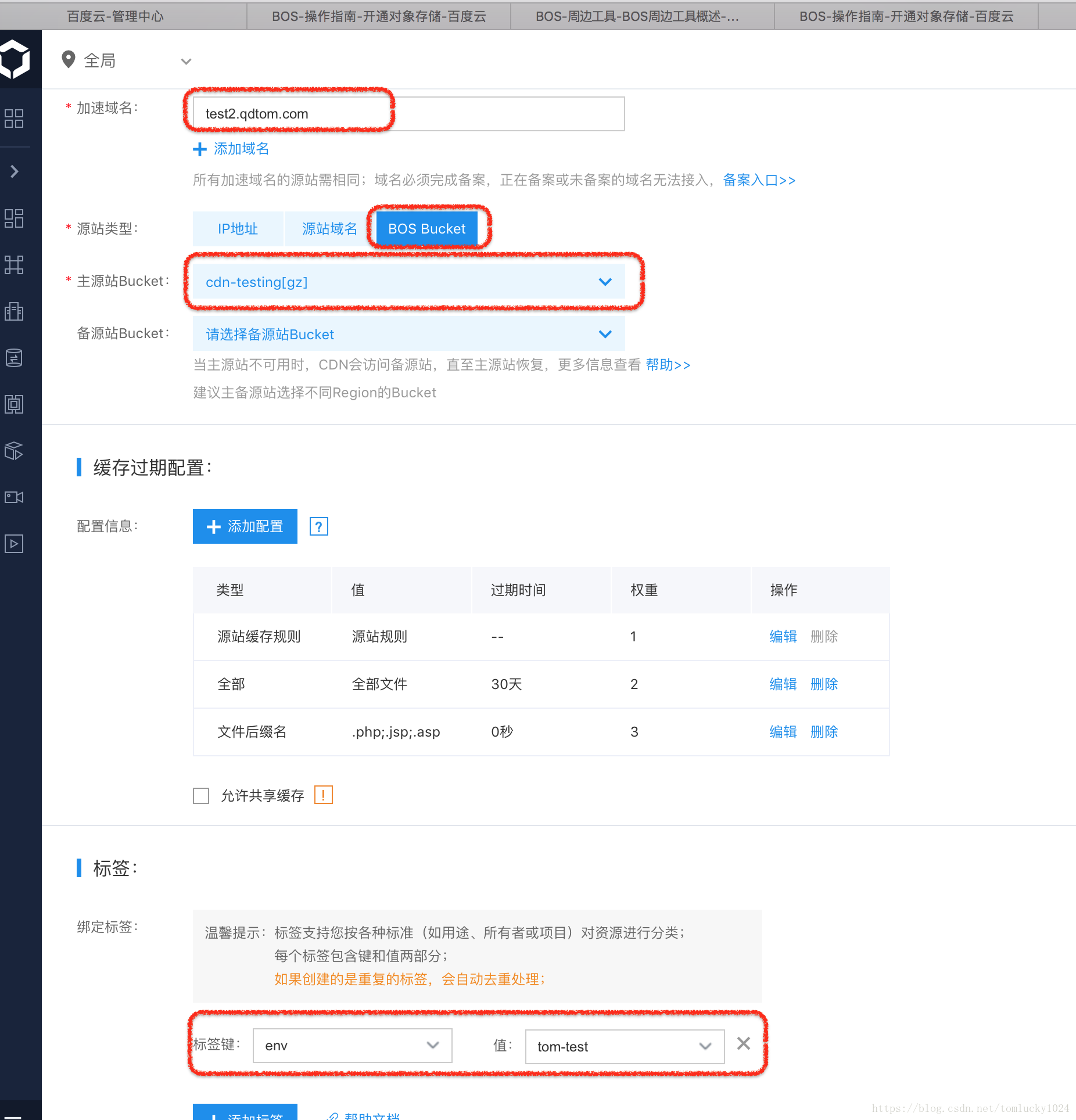
Task: Open the 值 tom-test dropdown
Action: pos(625,1046)
